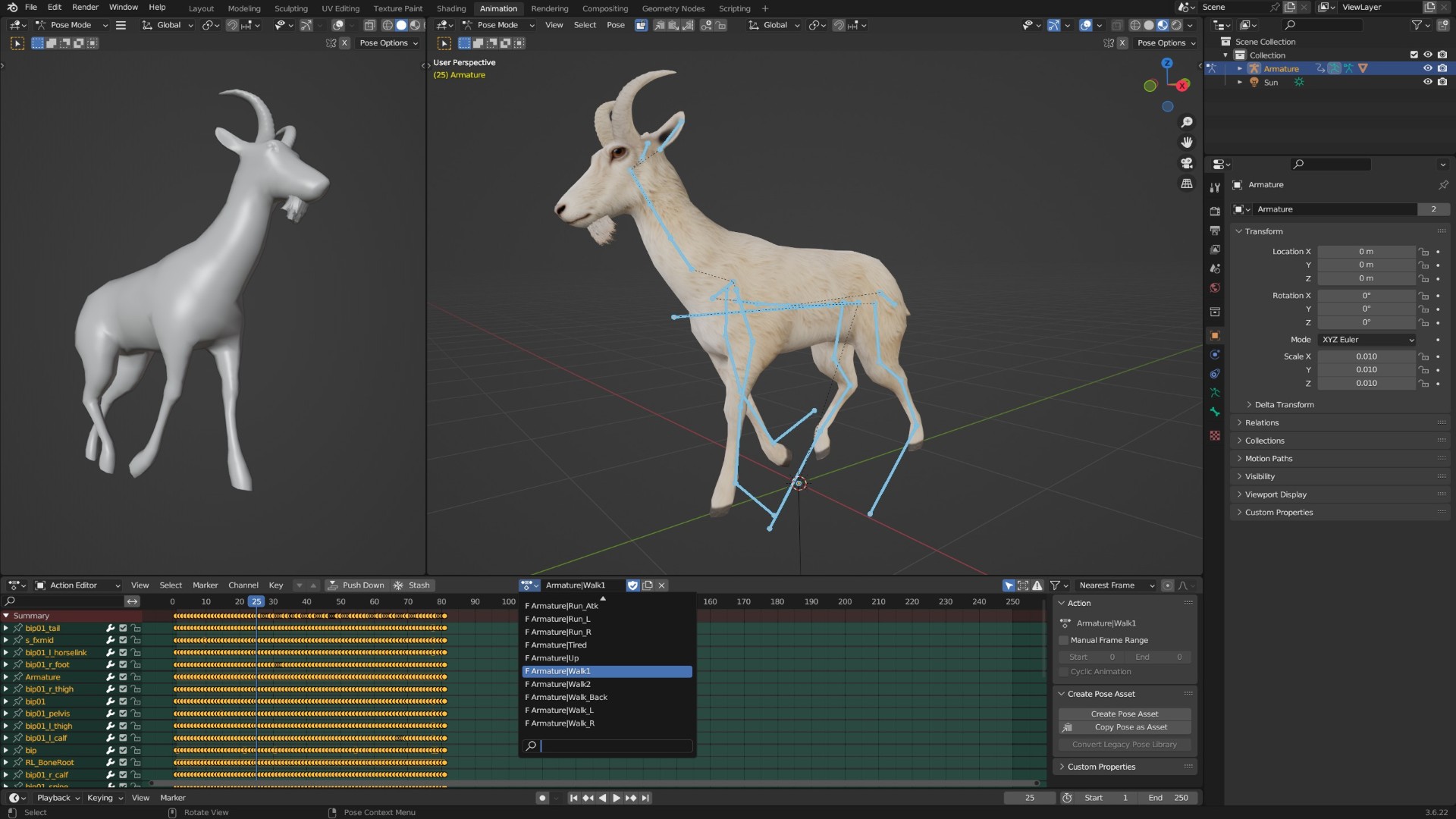This screenshot has width=1456, height=819.
Task: Switch to Sculpting workspace tab
Action: click(x=291, y=8)
